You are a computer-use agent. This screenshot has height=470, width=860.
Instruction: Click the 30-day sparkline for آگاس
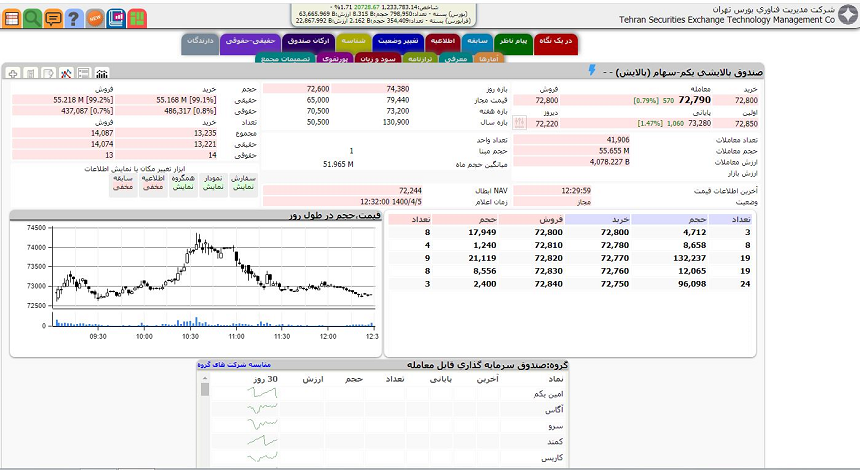[262, 410]
